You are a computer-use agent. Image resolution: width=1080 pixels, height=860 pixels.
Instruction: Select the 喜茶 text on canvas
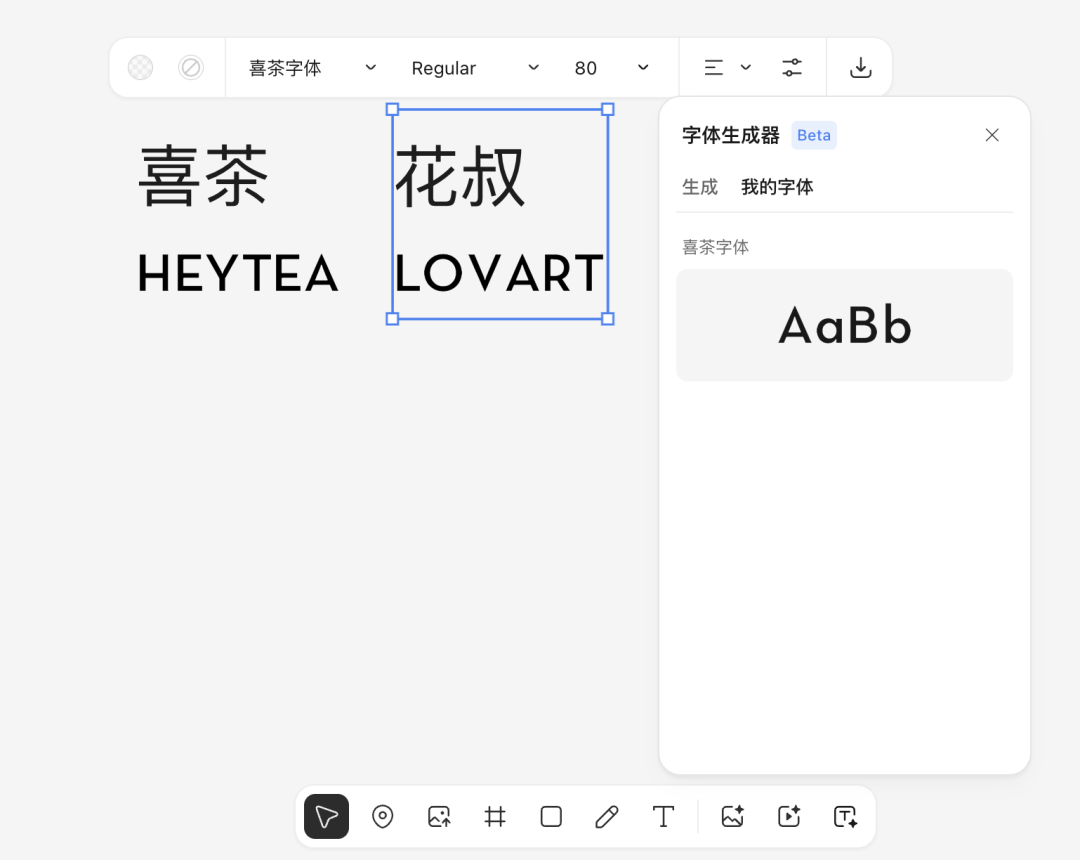(x=203, y=176)
